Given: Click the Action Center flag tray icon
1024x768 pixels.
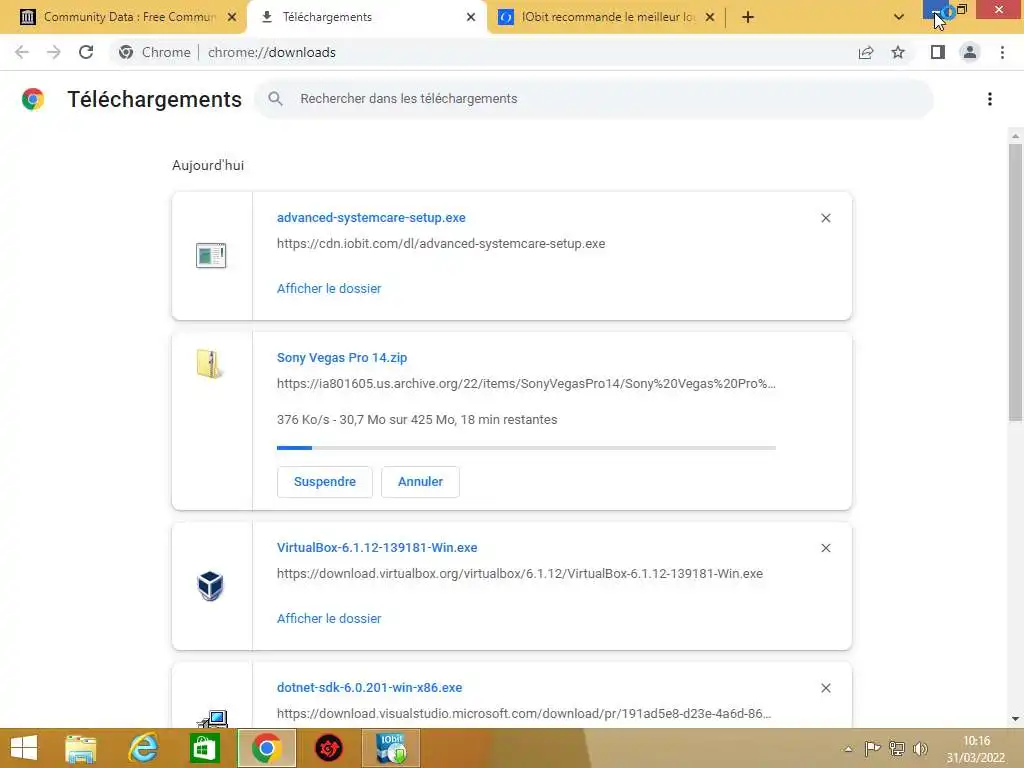Looking at the screenshot, I should pyautogui.click(x=872, y=748).
